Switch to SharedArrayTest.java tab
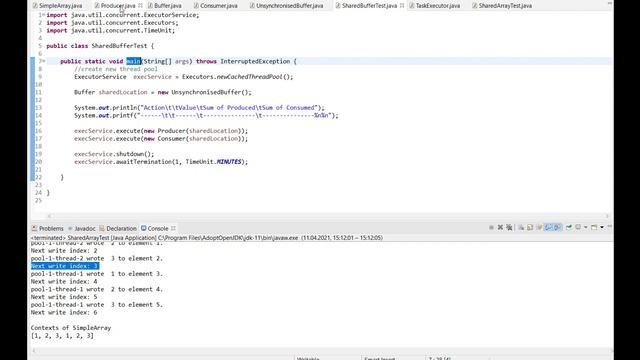The width and height of the screenshot is (640, 360). pos(502,6)
